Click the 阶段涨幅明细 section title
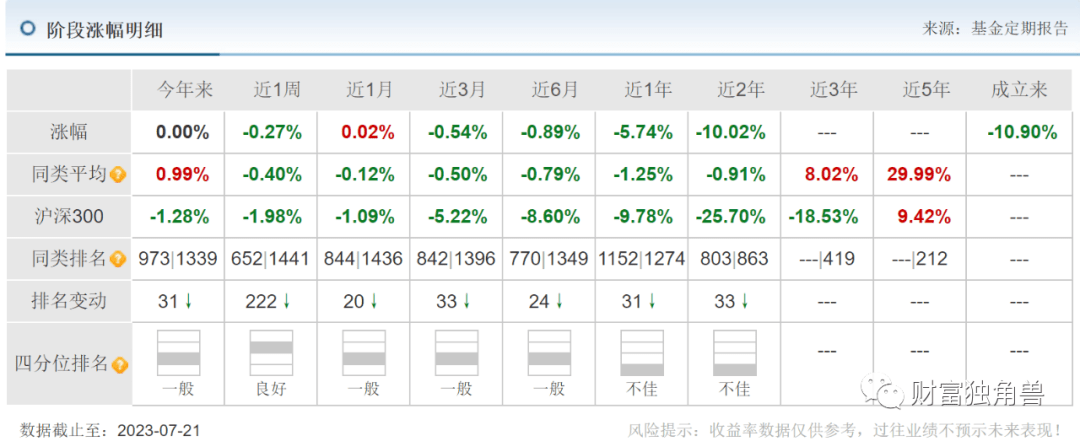This screenshot has height=441, width=1080. [x=105, y=30]
